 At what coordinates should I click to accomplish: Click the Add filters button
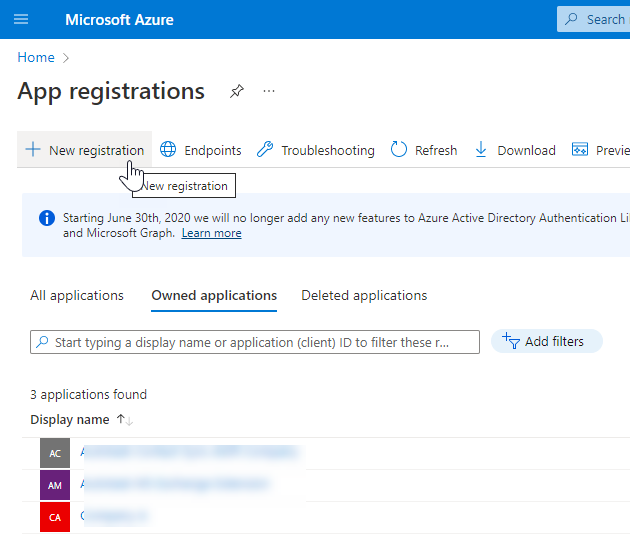click(546, 342)
